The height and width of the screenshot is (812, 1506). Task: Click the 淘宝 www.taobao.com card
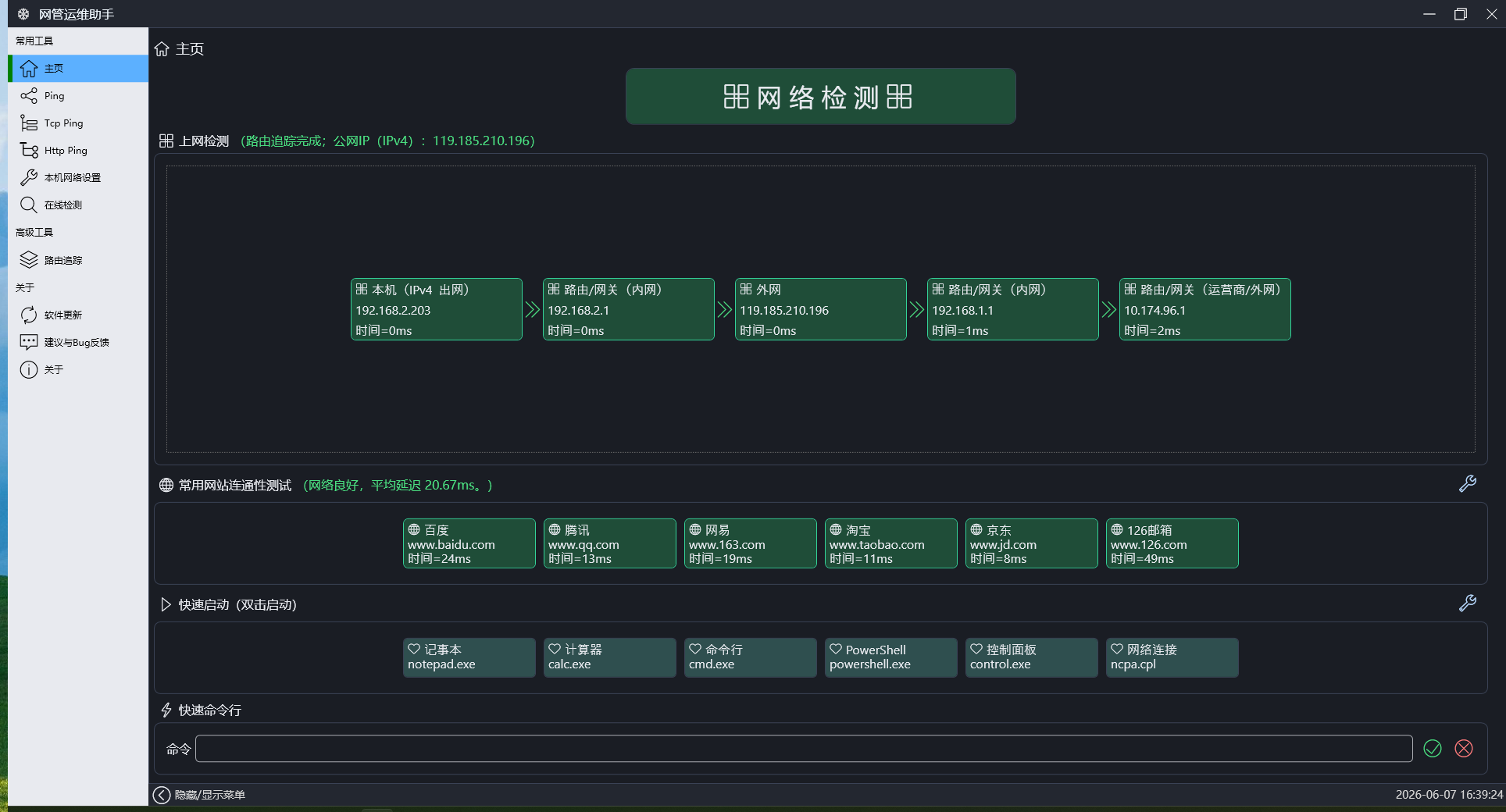[891, 543]
